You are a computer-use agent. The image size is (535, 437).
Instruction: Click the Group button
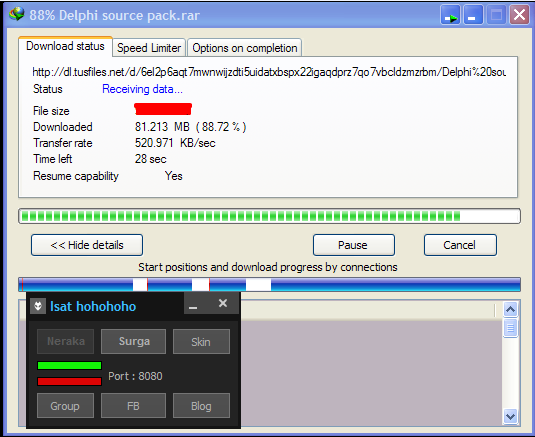66,406
